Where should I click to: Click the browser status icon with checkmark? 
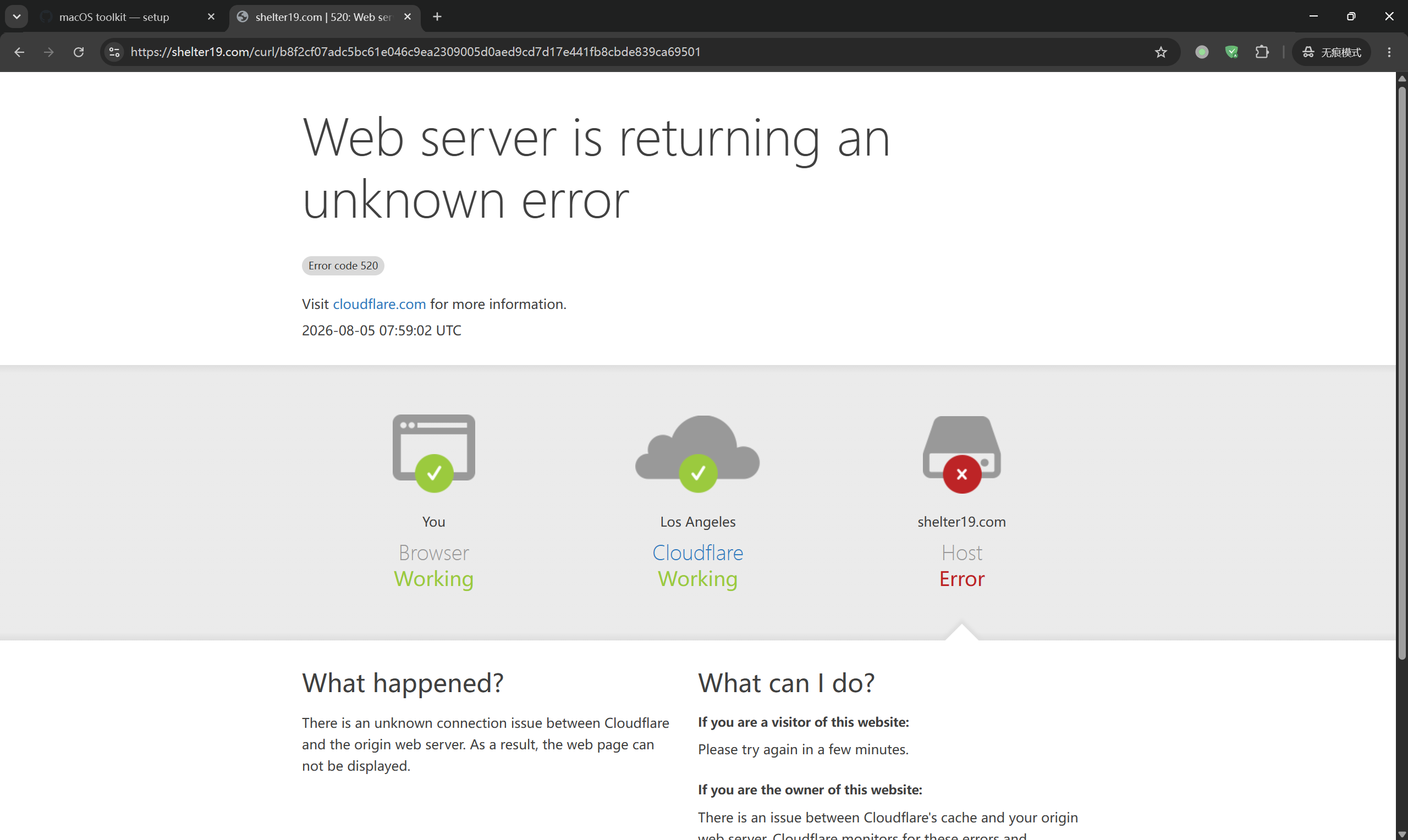433,453
